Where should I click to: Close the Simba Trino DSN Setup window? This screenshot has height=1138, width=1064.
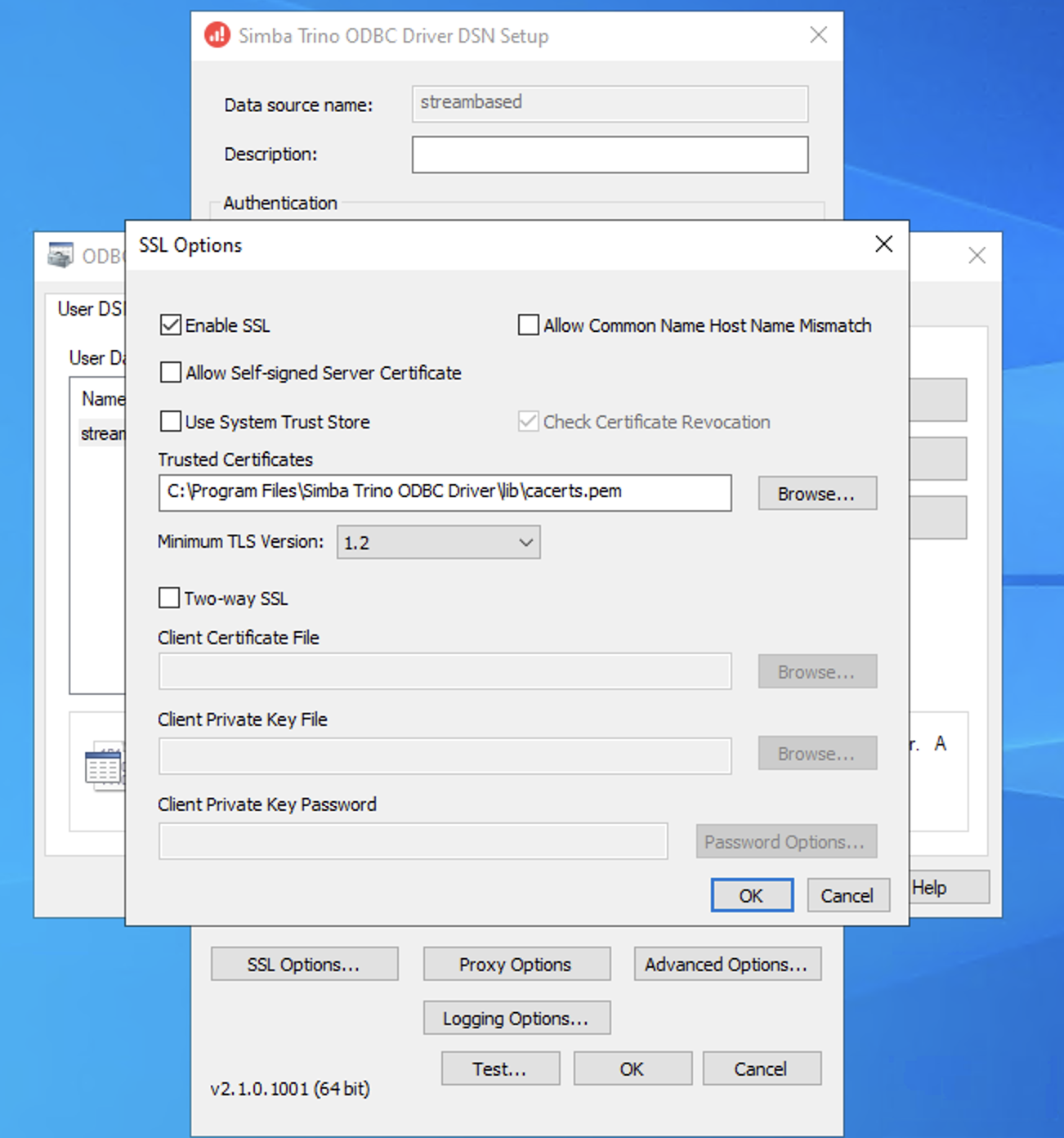pos(818,35)
